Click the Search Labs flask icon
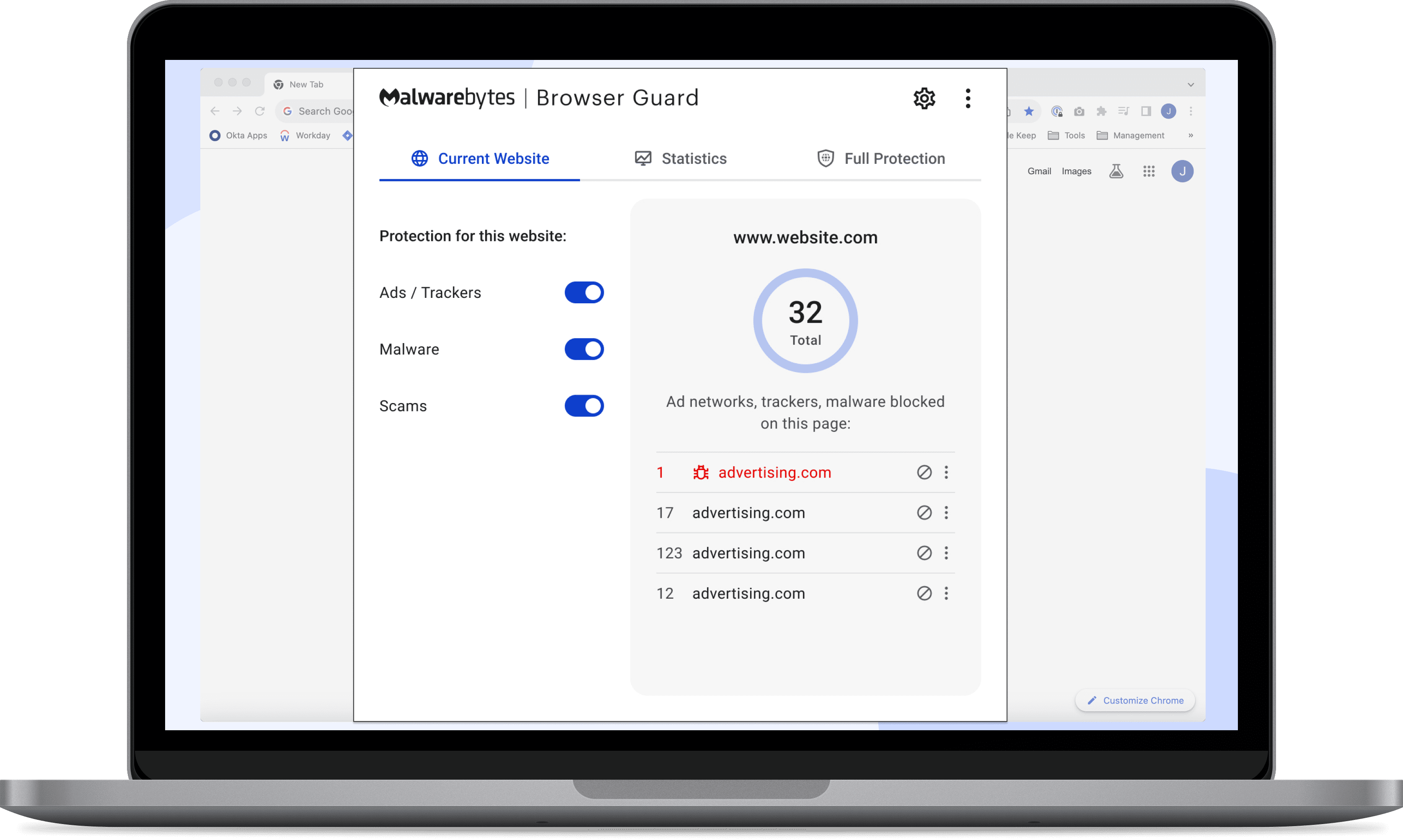 [x=1116, y=171]
